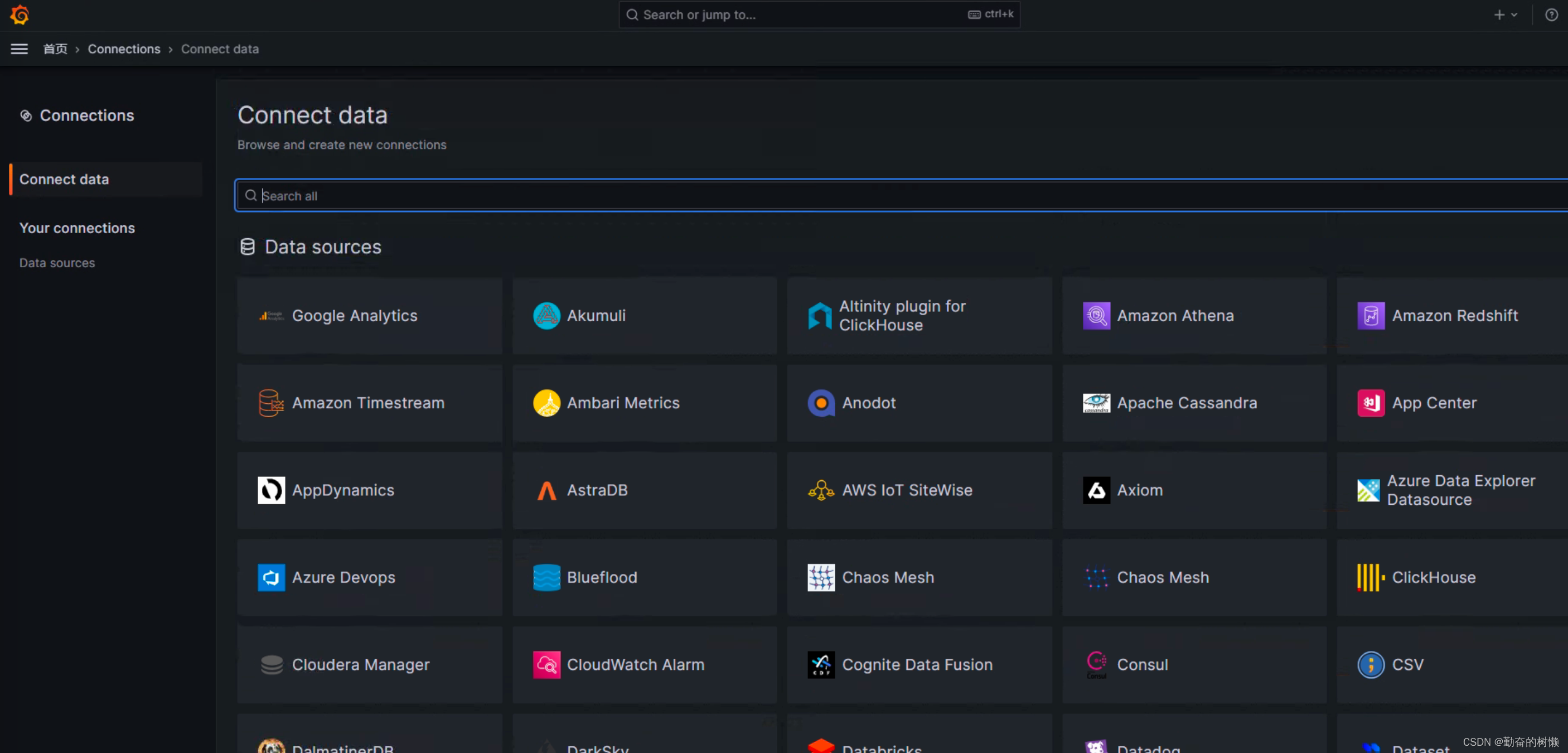Click the grid-logo Chaos Mesh icon
1568x753 pixels.
(821, 577)
